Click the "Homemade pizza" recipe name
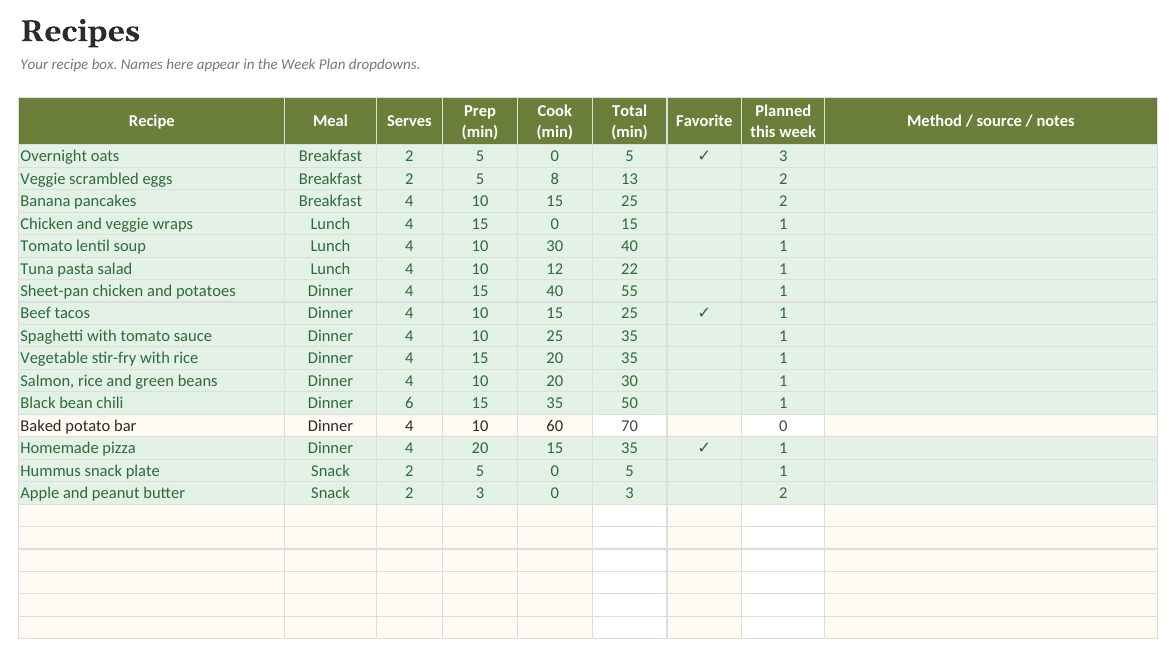 152,448
